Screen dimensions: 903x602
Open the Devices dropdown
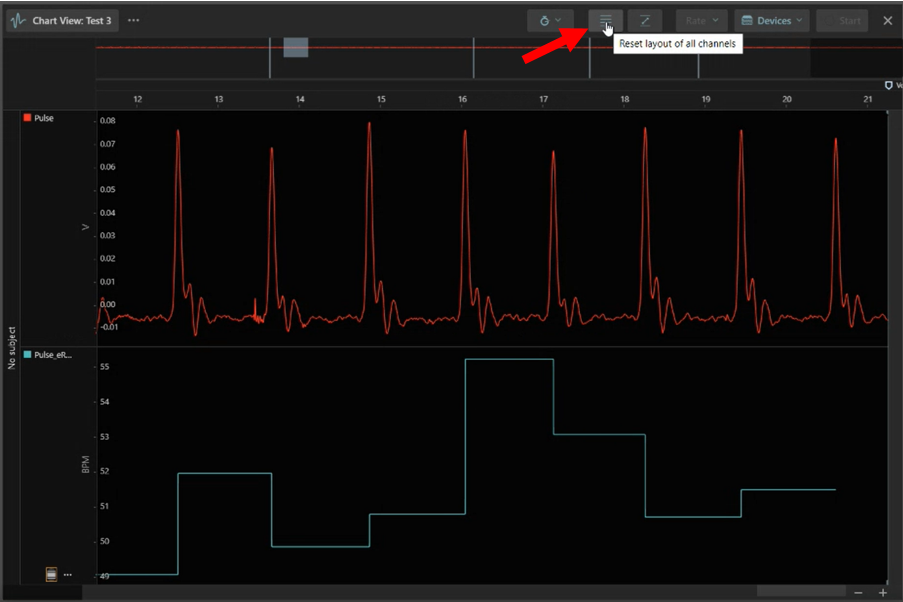[771, 20]
